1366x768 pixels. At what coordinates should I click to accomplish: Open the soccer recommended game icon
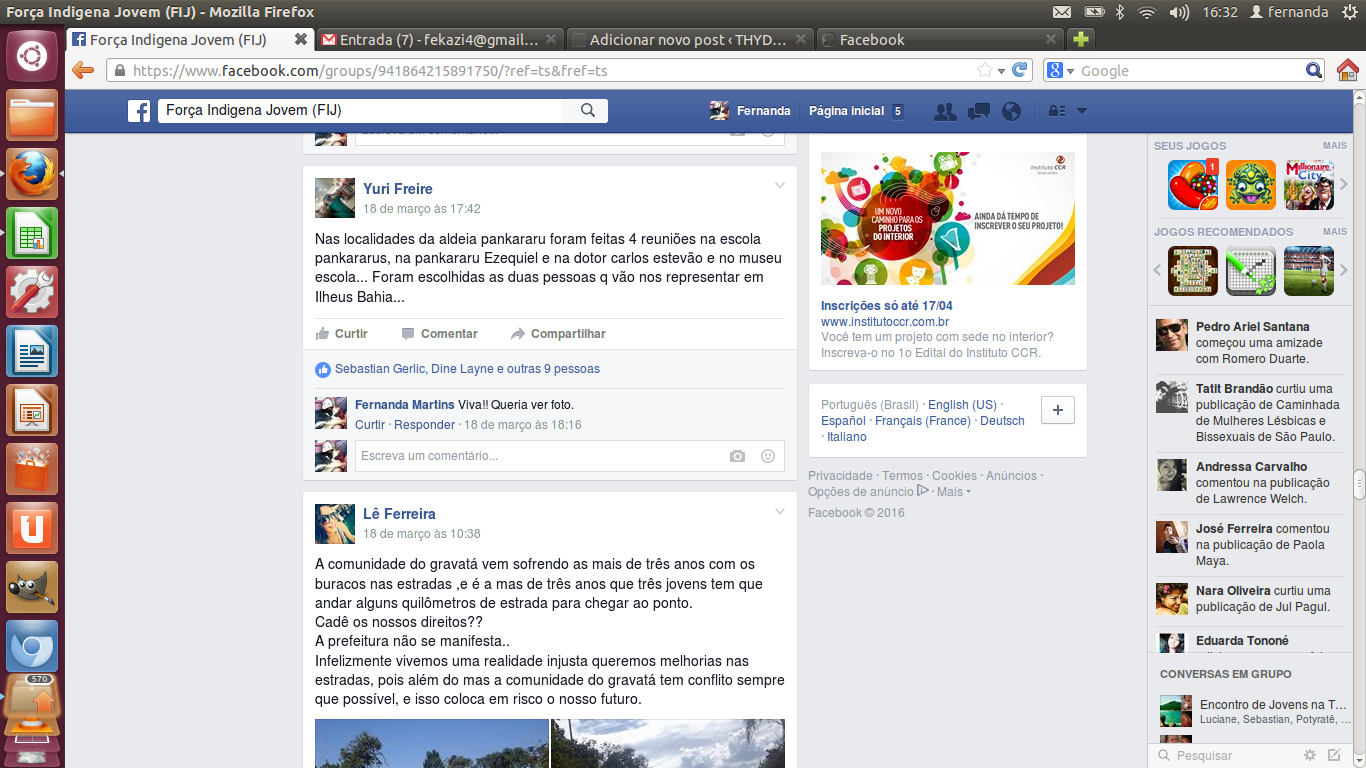click(x=1309, y=271)
